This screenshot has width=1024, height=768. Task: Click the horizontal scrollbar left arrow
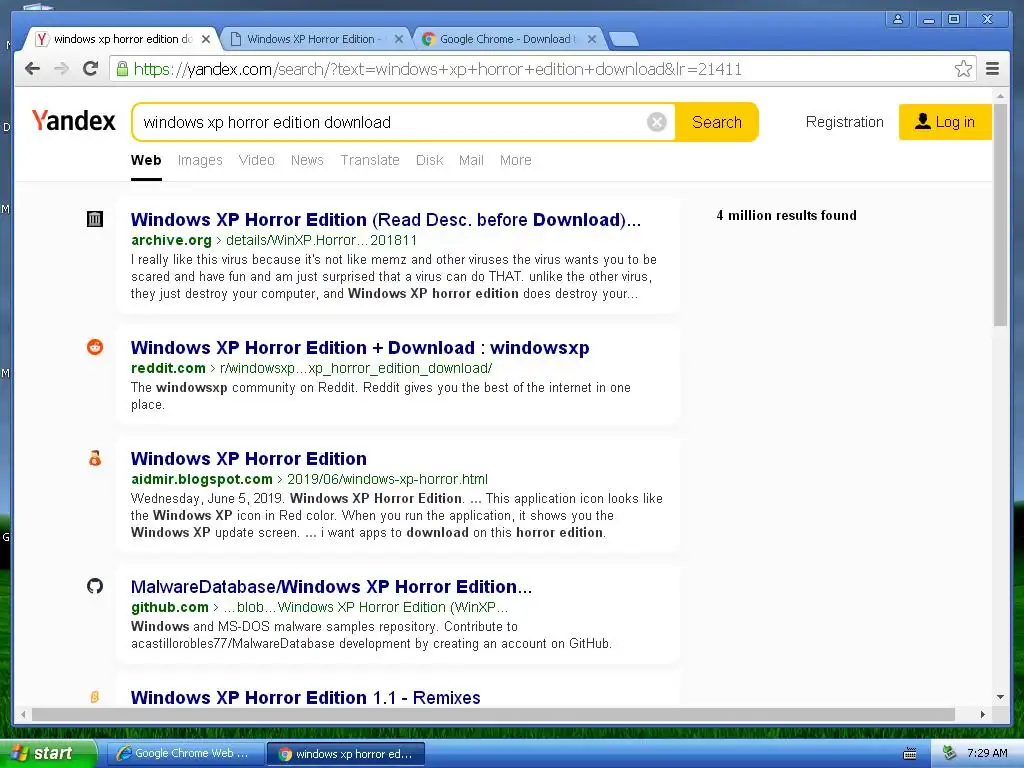coord(23,714)
